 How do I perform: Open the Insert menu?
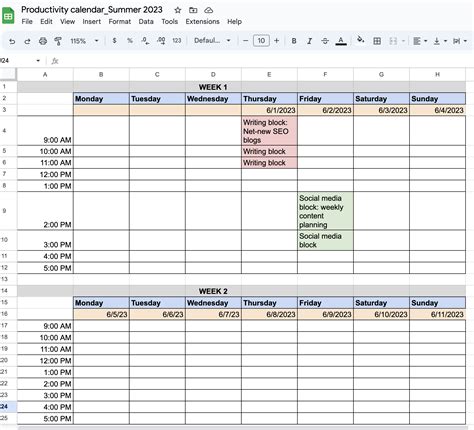click(x=92, y=22)
